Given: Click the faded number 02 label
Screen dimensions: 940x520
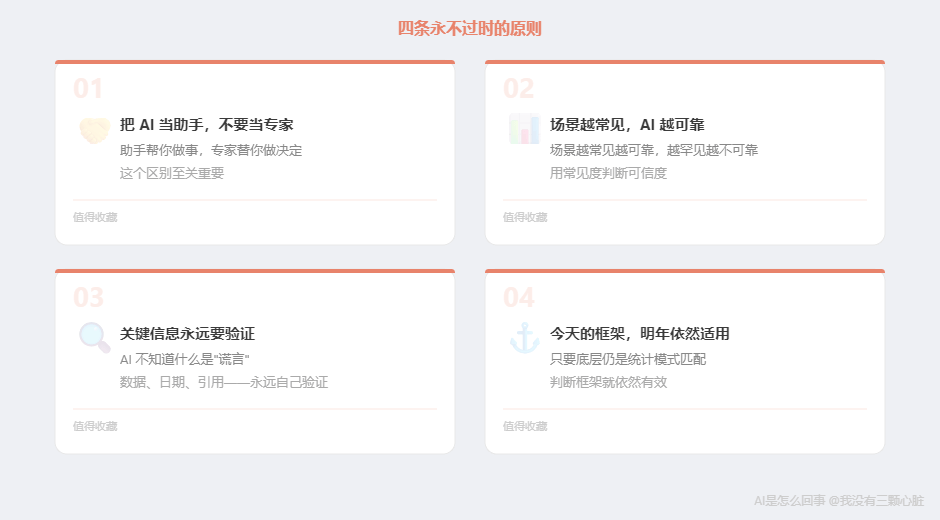Looking at the screenshot, I should coord(518,89).
